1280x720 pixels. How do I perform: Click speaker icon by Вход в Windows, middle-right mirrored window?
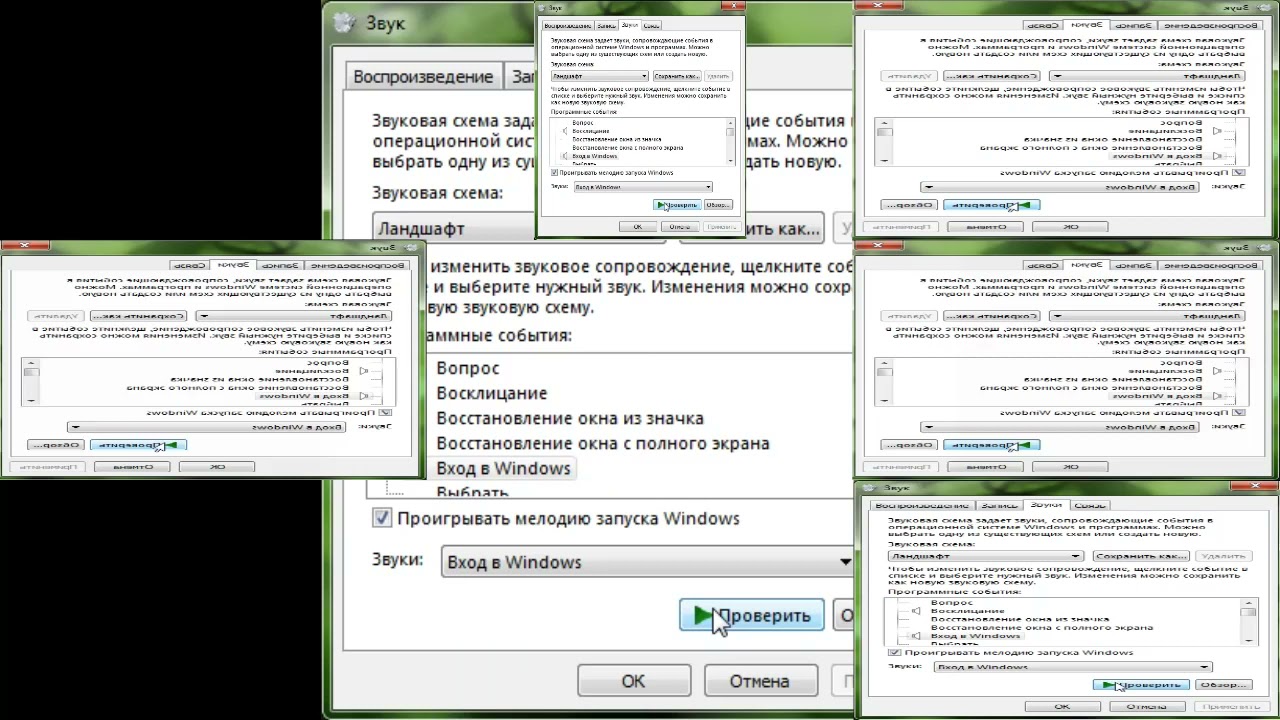coord(1217,396)
